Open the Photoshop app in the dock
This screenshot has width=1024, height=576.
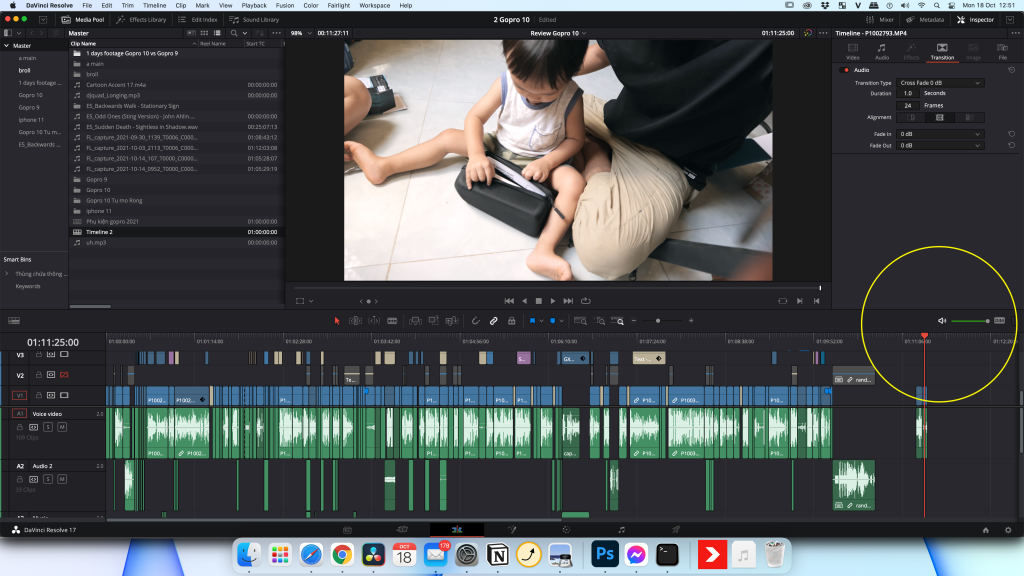(x=603, y=553)
